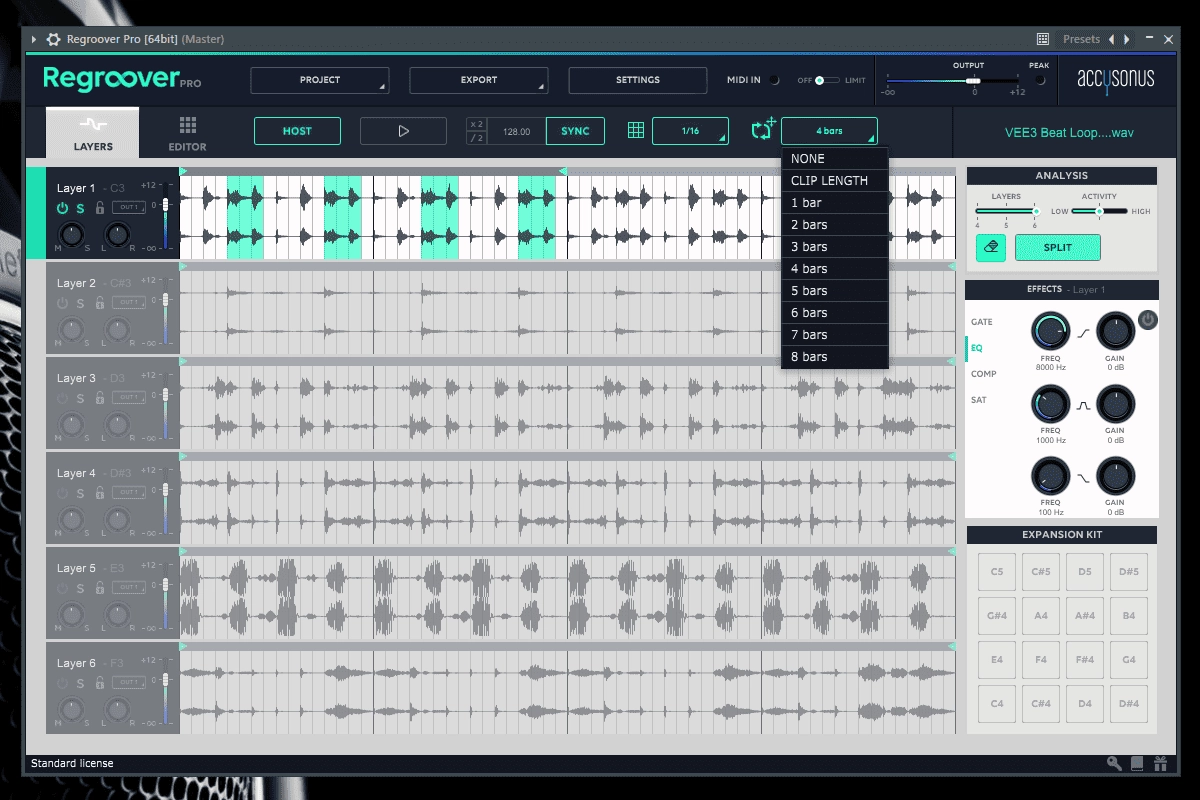This screenshot has height=800, width=1200.
Task: Click the preset grid icon beside Presets
Action: coord(1043,39)
